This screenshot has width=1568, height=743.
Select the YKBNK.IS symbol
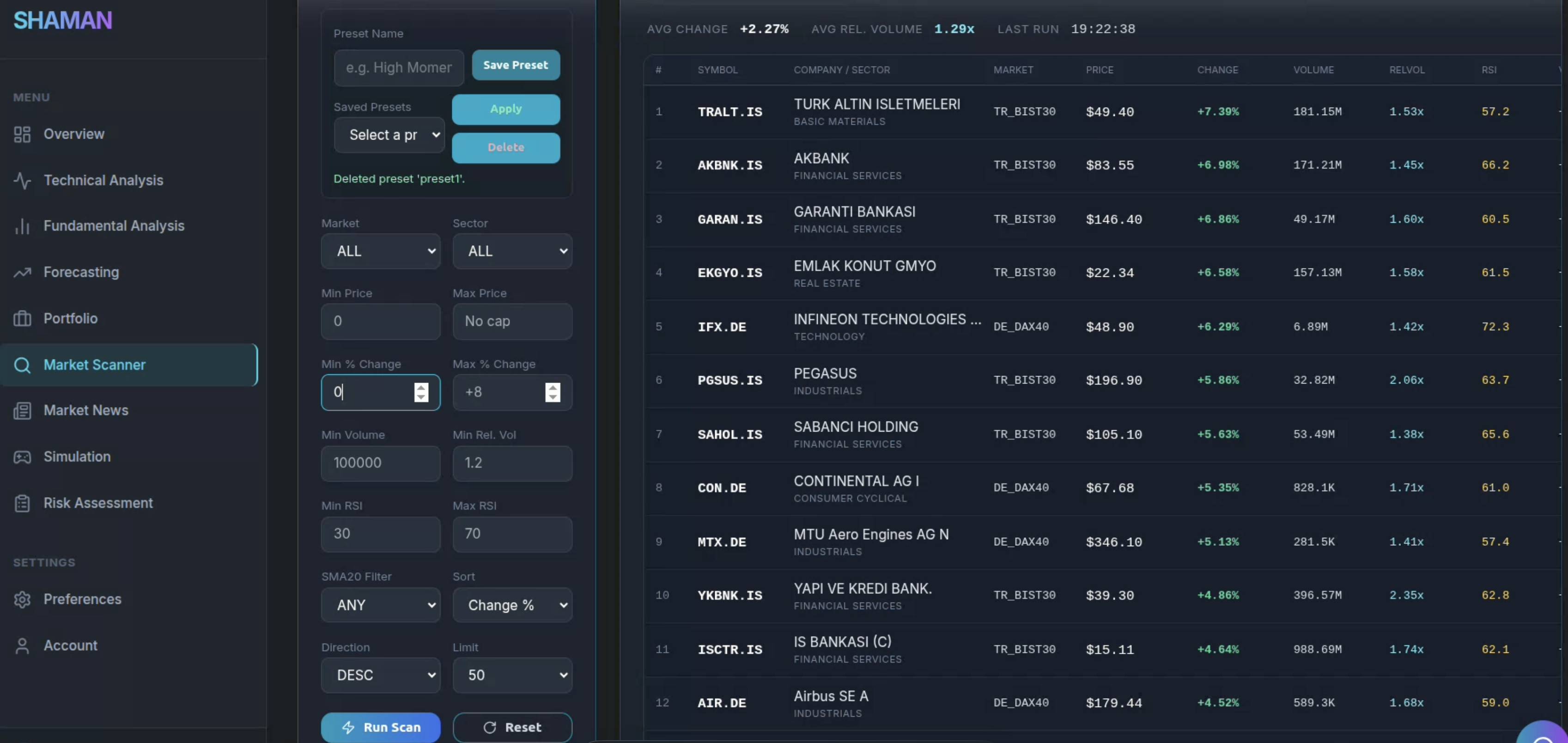point(730,596)
